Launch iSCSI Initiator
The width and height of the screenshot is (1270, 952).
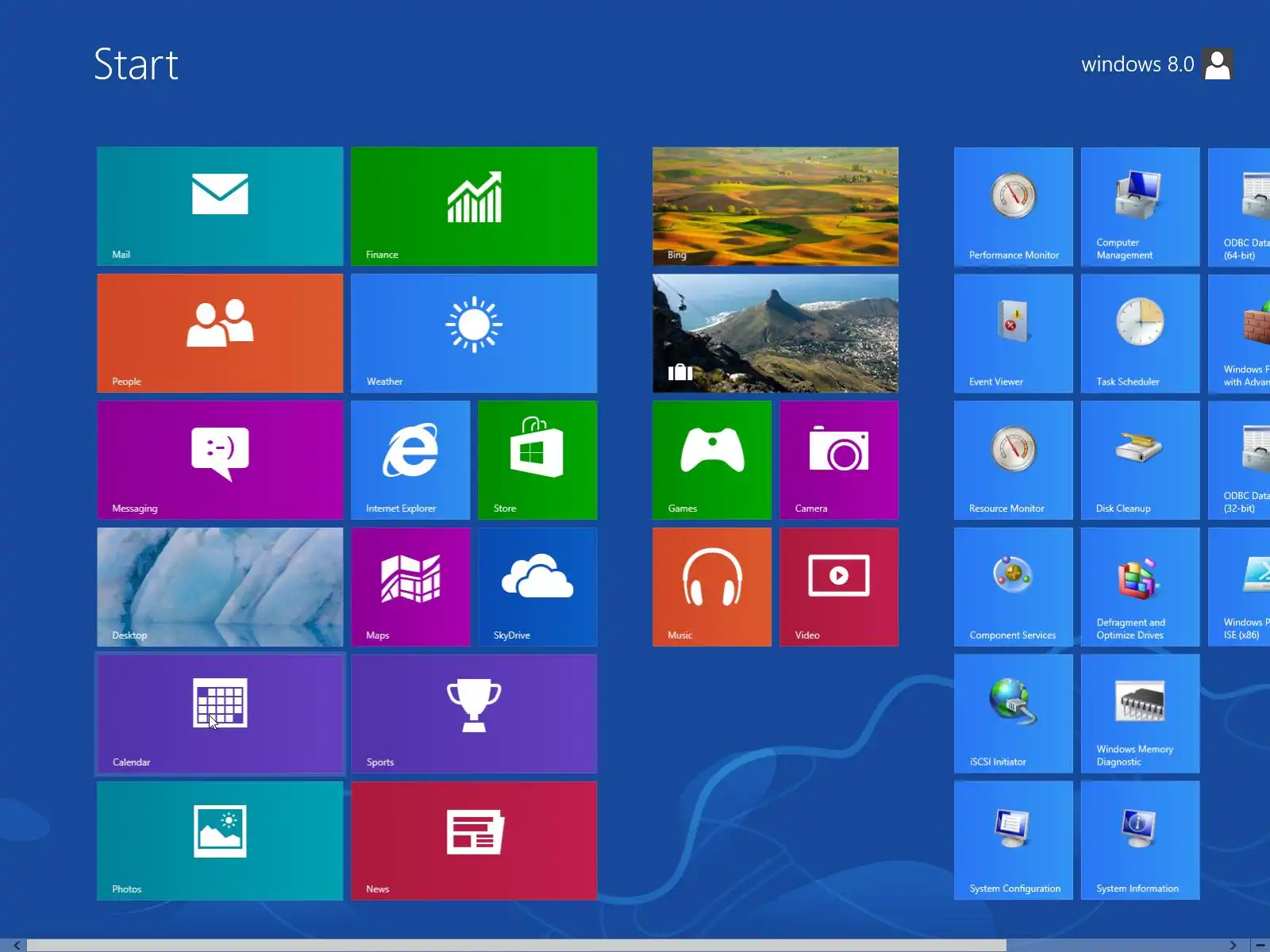pyautogui.click(x=1014, y=714)
